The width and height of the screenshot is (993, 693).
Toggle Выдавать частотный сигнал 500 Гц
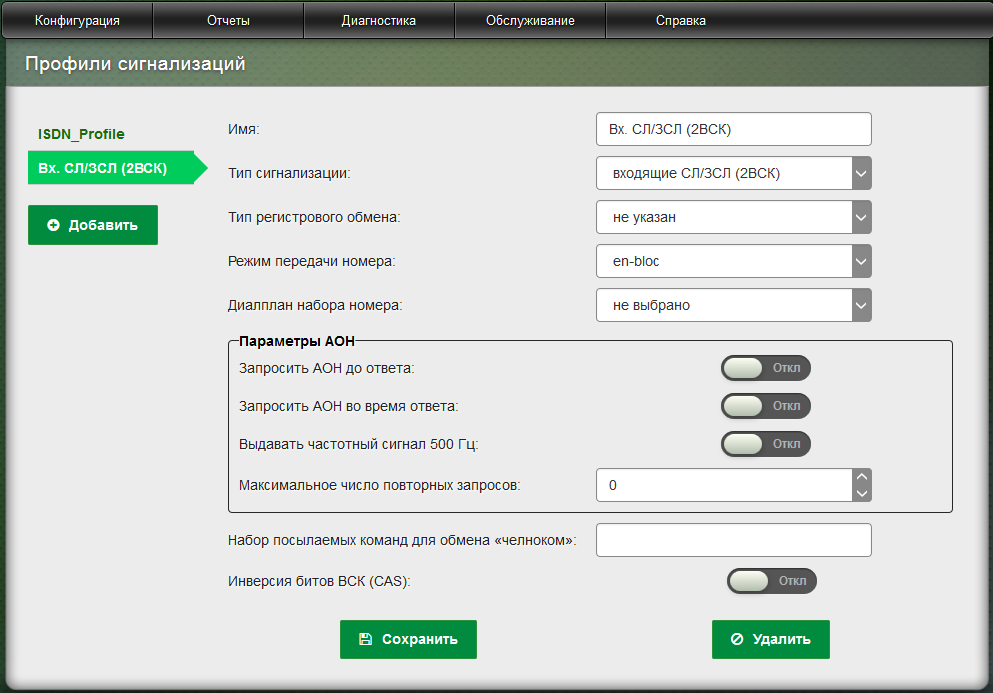pyautogui.click(x=766, y=444)
